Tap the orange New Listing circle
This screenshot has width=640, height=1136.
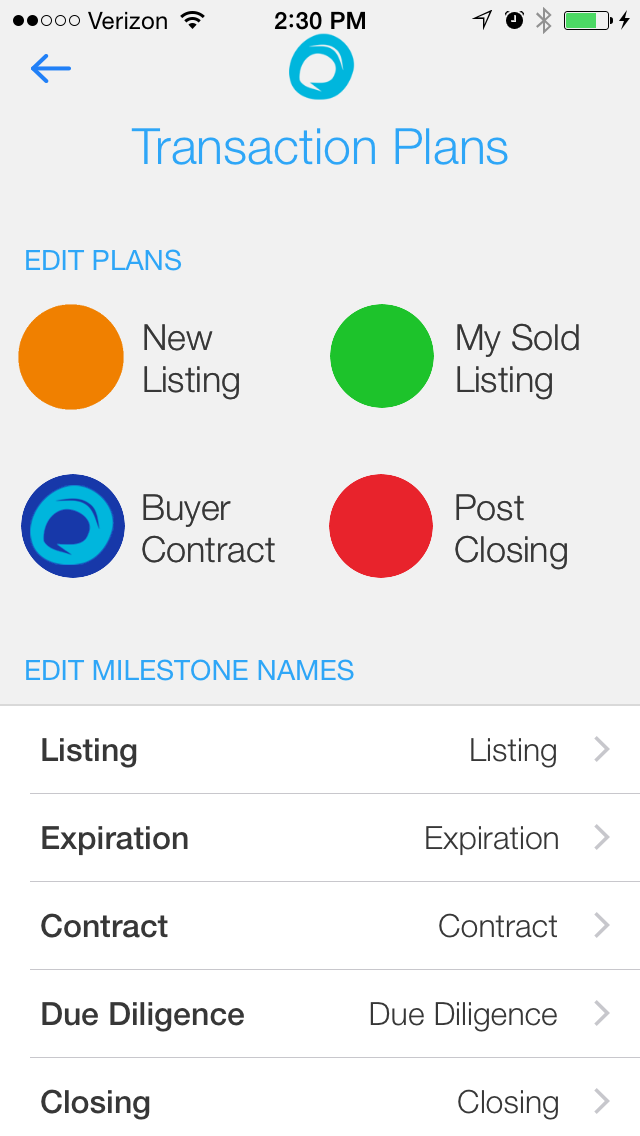(71, 357)
